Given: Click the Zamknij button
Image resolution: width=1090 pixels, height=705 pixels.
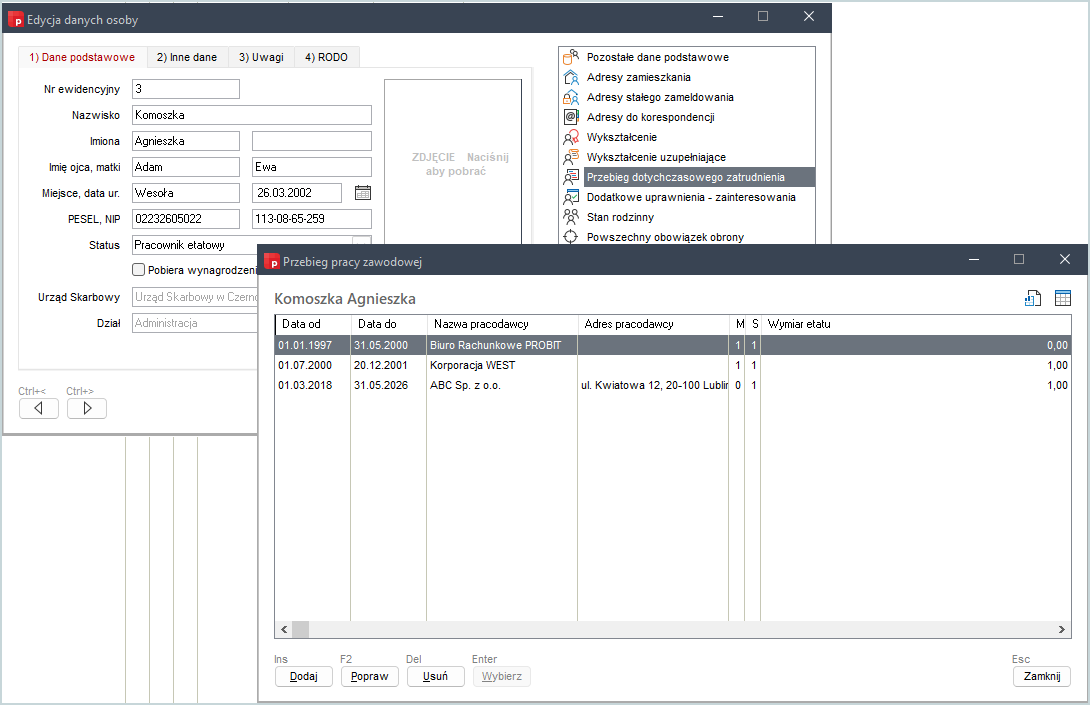Looking at the screenshot, I should click(1041, 676).
